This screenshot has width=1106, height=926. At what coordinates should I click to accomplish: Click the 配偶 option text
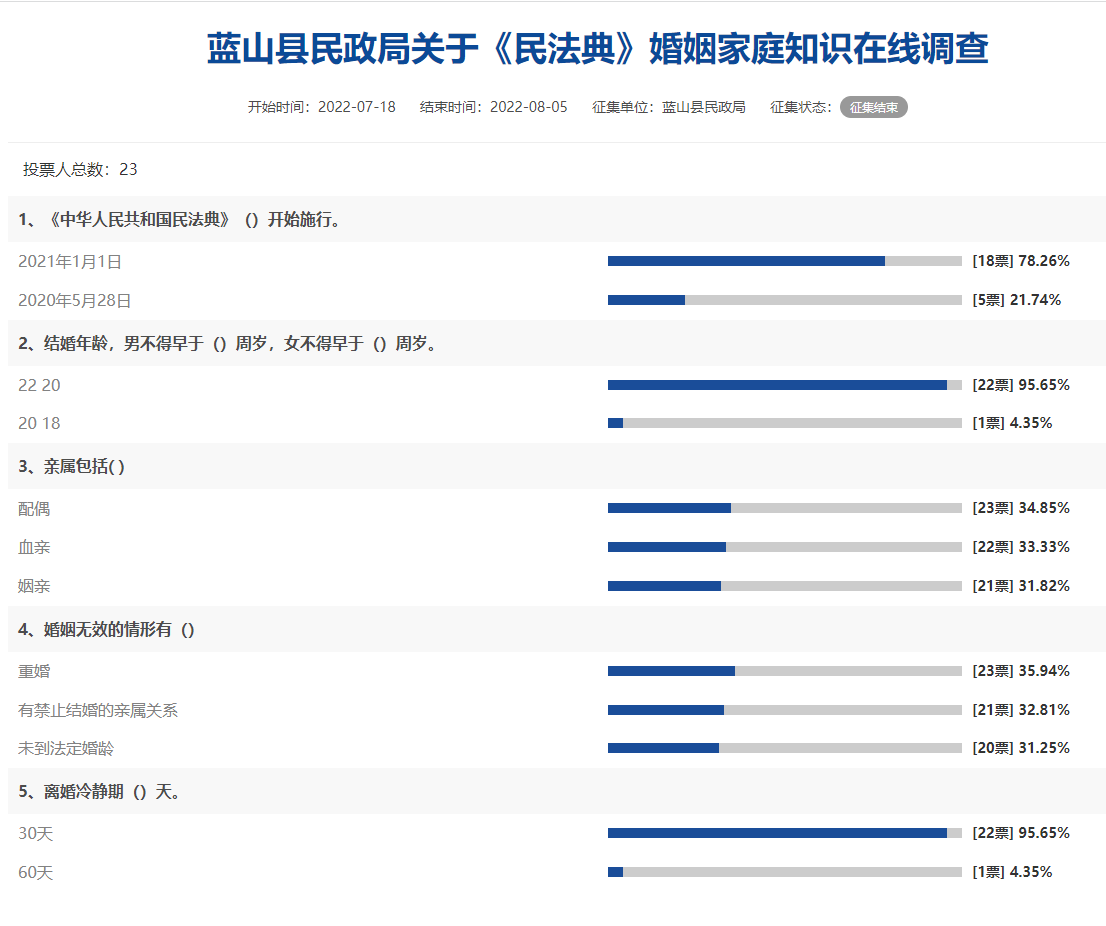[x=34, y=509]
